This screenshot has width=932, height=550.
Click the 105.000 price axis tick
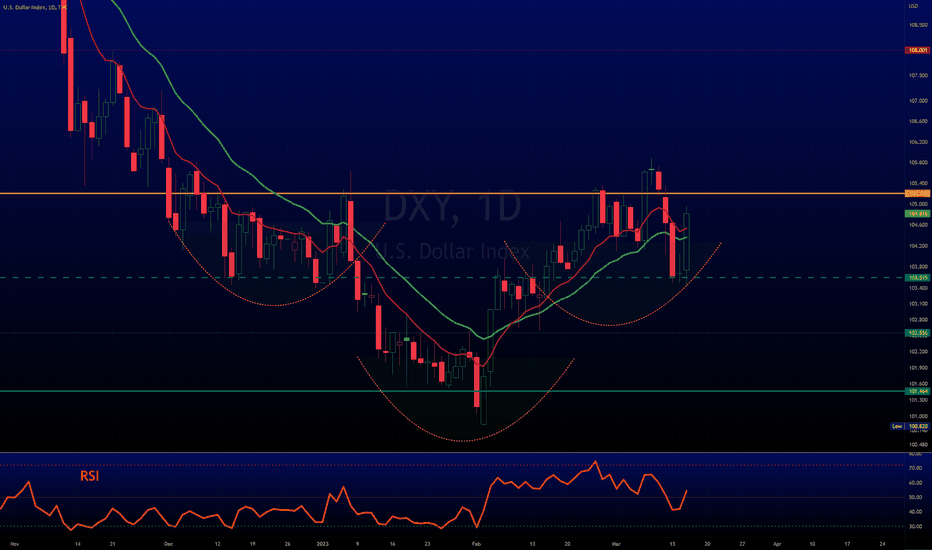[918, 204]
